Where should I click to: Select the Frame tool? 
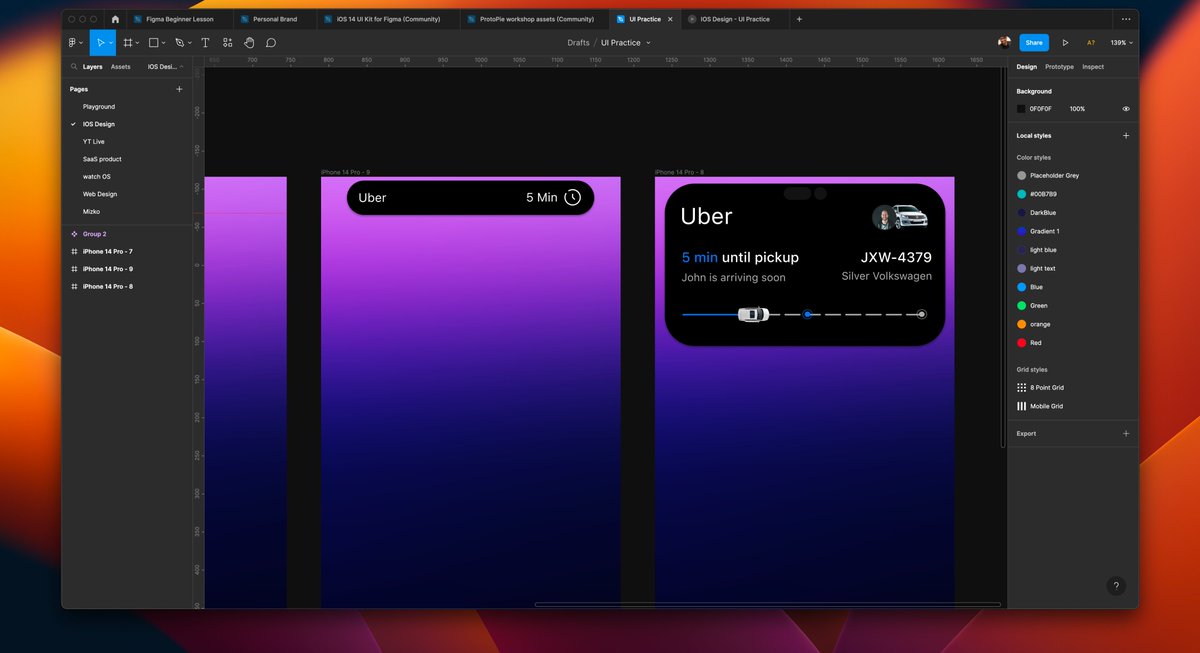[128, 43]
